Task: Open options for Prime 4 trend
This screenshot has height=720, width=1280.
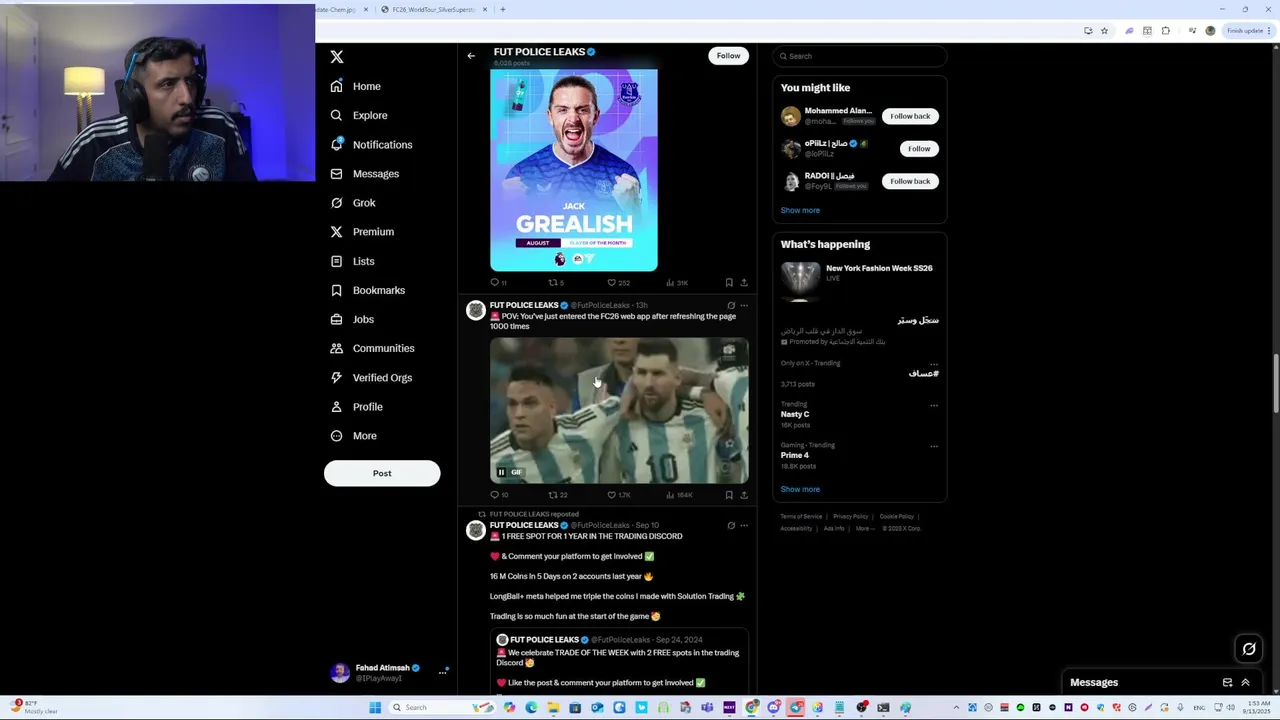Action: point(934,446)
